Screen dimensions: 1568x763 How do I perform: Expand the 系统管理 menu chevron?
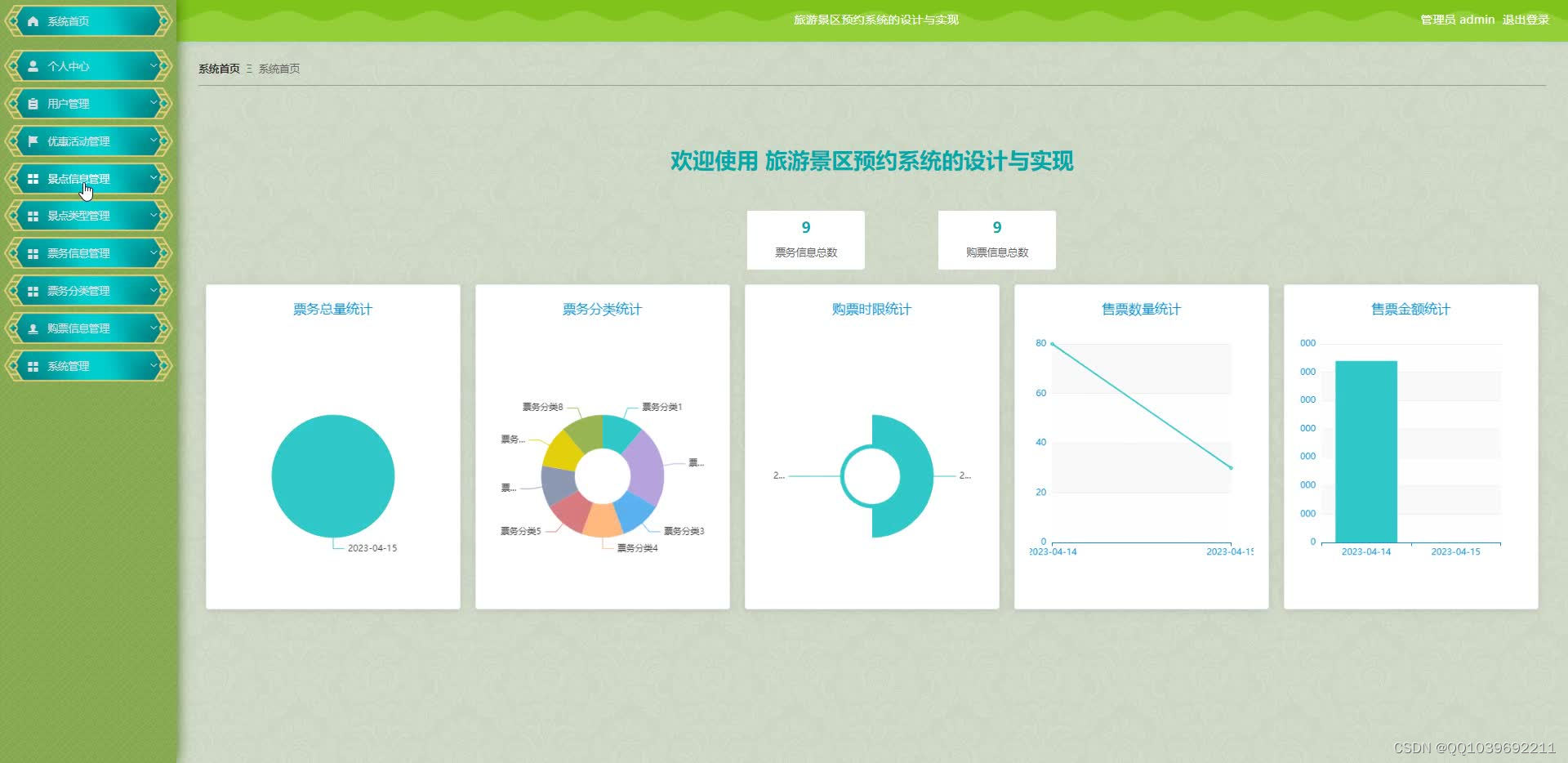pos(154,366)
